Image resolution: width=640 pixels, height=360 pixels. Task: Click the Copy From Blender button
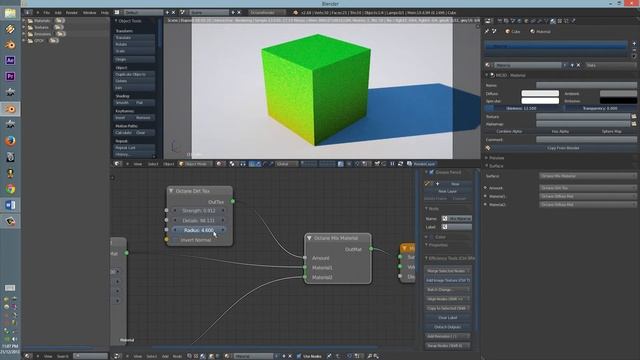tap(563, 148)
